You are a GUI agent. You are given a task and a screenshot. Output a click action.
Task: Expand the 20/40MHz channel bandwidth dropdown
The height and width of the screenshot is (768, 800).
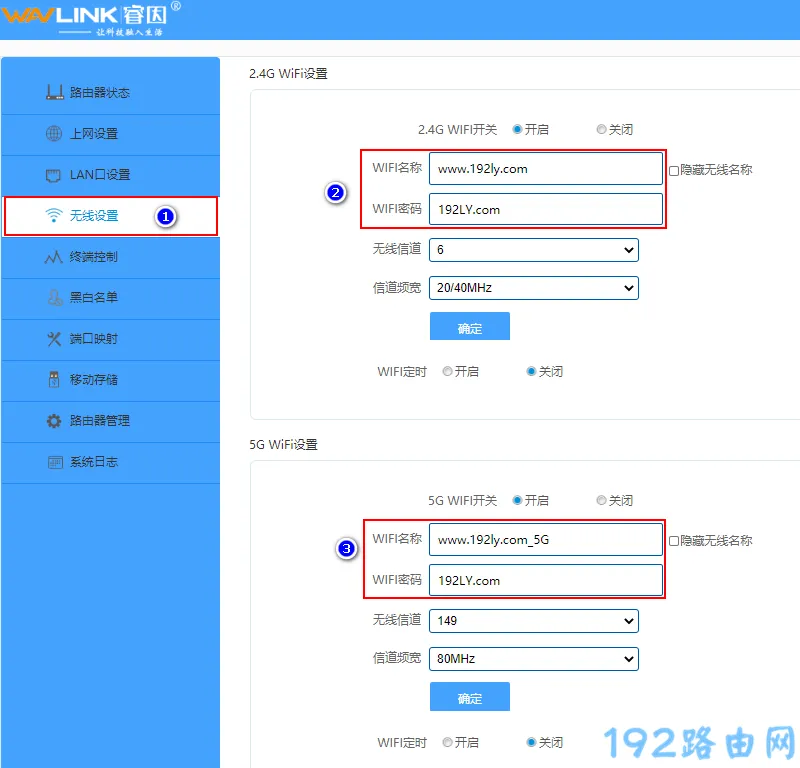[x=533, y=288]
